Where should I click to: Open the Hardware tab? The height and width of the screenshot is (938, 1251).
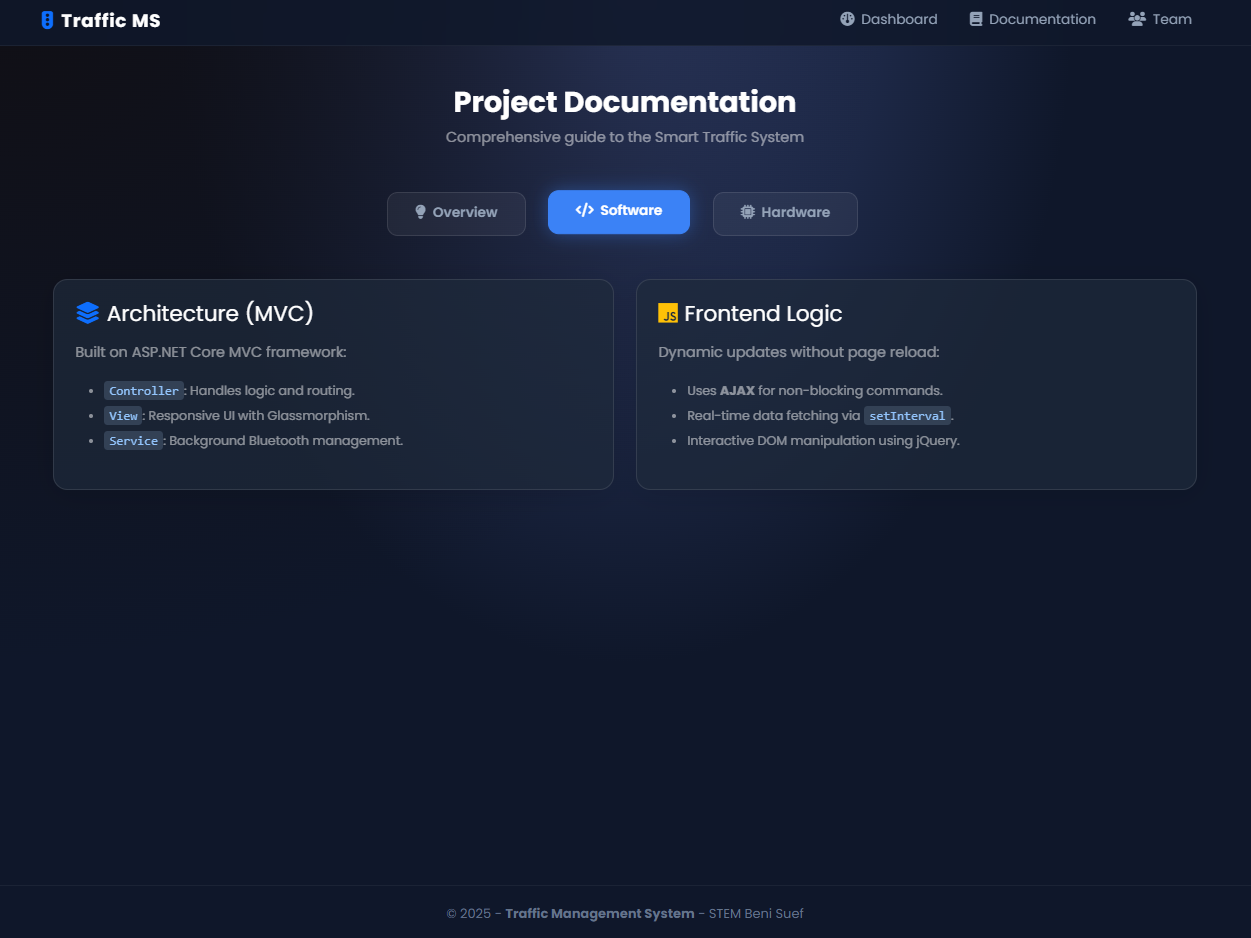coord(785,213)
